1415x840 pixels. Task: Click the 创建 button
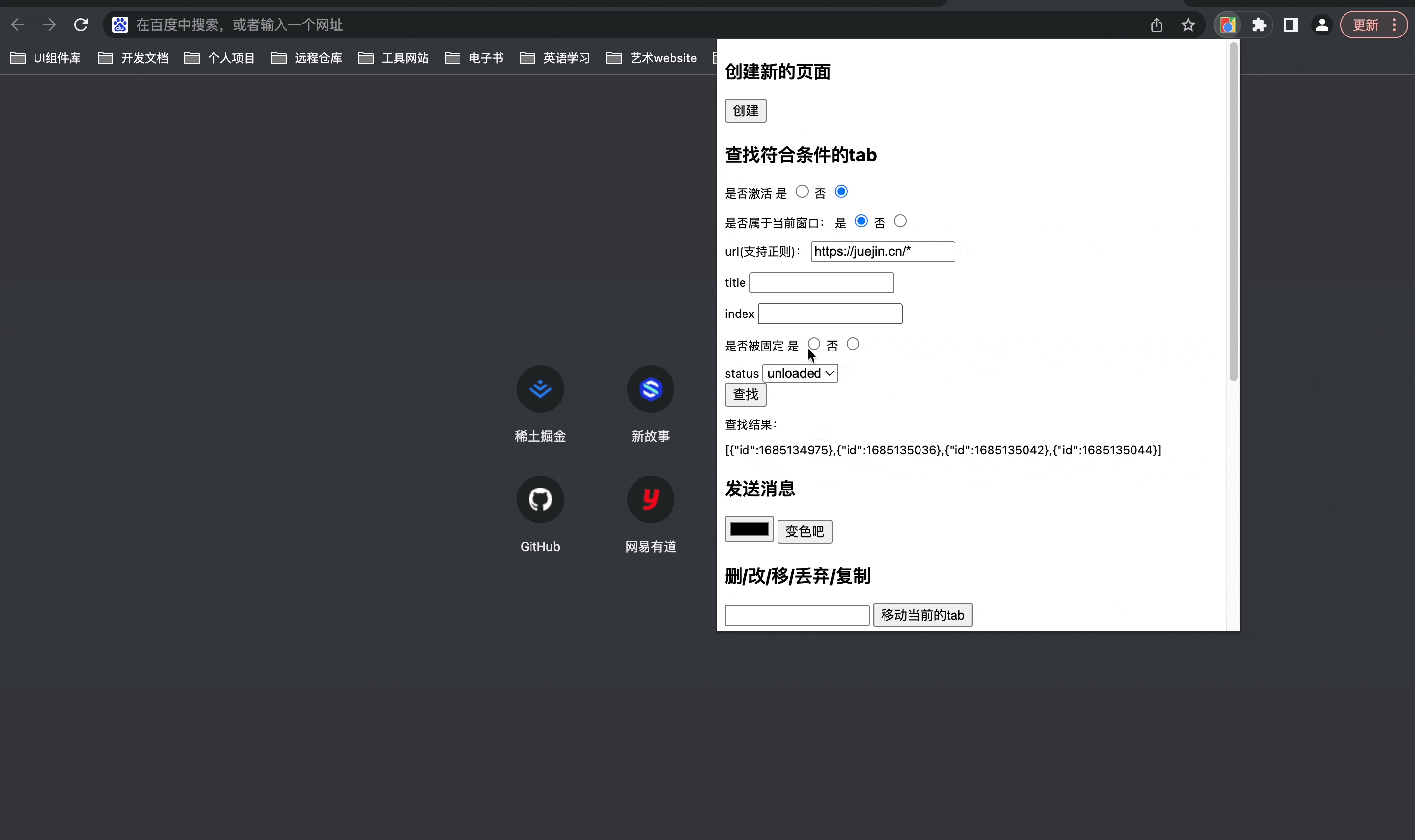pos(745,110)
